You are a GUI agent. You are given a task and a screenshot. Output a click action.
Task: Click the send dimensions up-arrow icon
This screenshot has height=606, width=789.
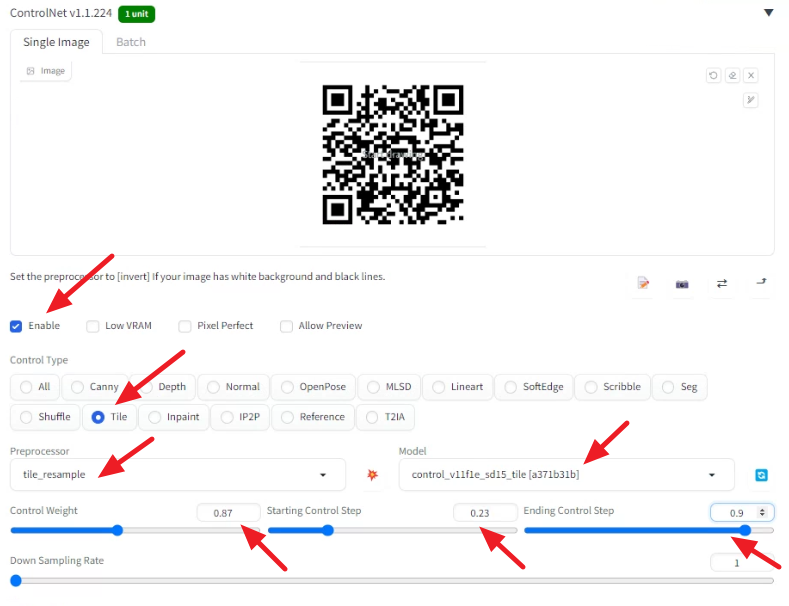click(761, 282)
